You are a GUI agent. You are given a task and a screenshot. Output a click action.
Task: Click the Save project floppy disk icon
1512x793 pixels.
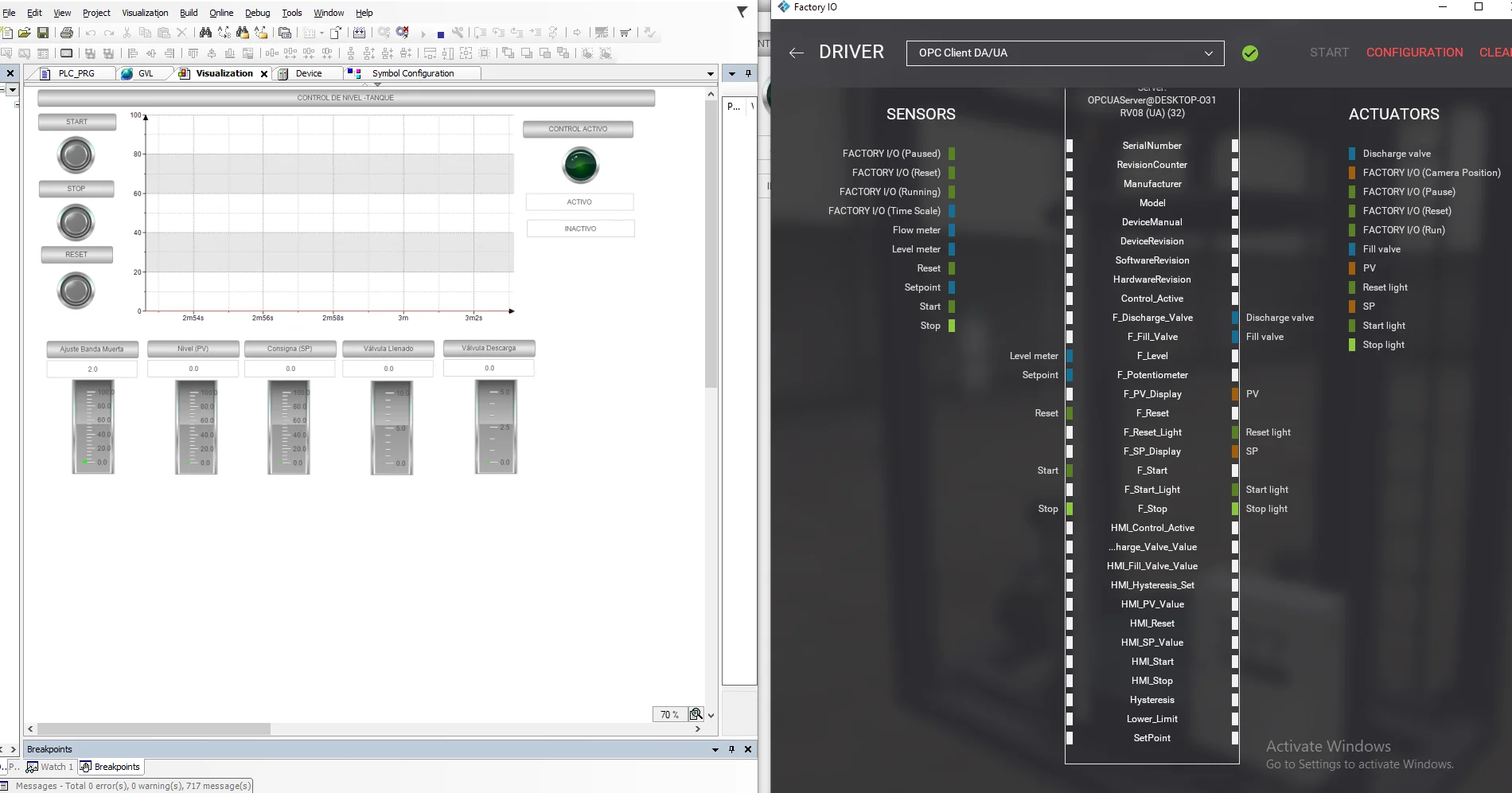point(43,33)
